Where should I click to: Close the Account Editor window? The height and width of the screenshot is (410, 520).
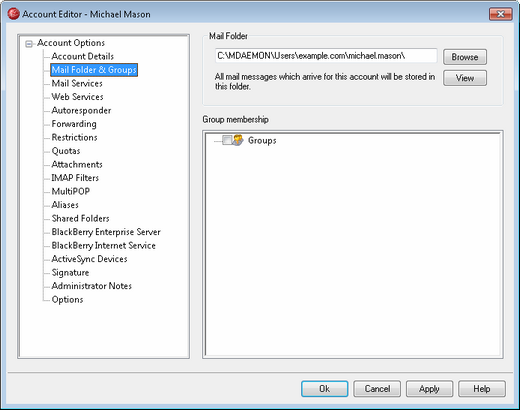500,14
